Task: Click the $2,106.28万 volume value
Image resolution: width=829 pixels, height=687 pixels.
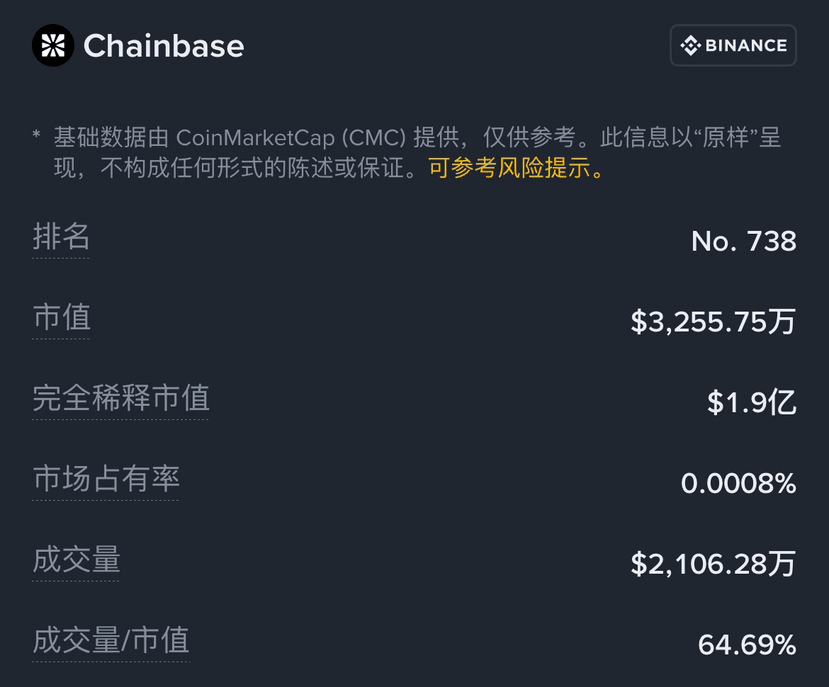Action: coord(713,564)
